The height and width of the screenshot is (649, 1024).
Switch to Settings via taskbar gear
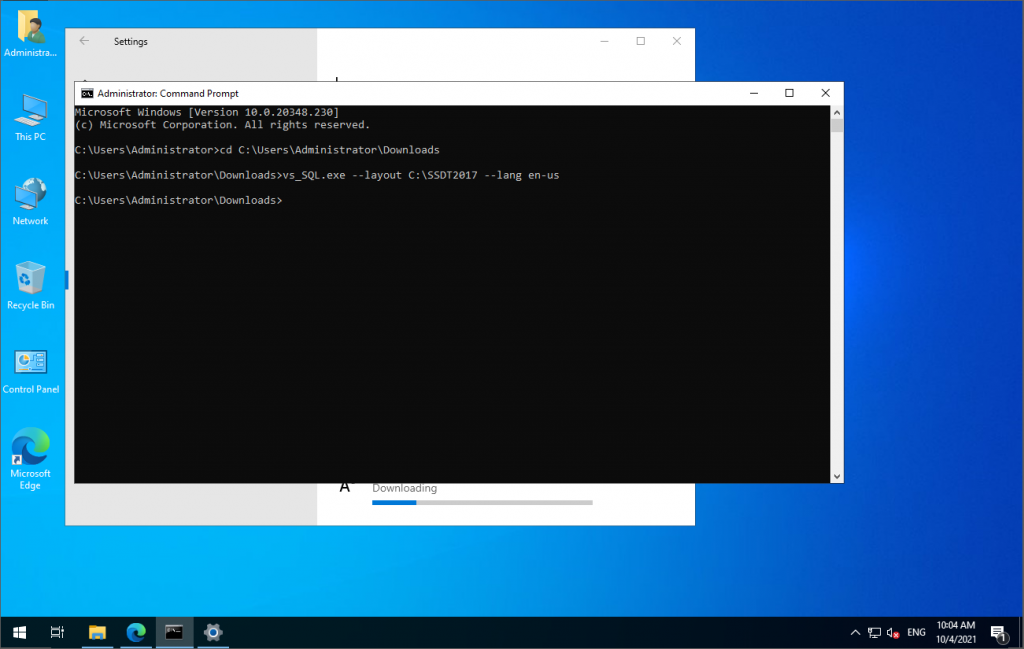click(x=213, y=632)
